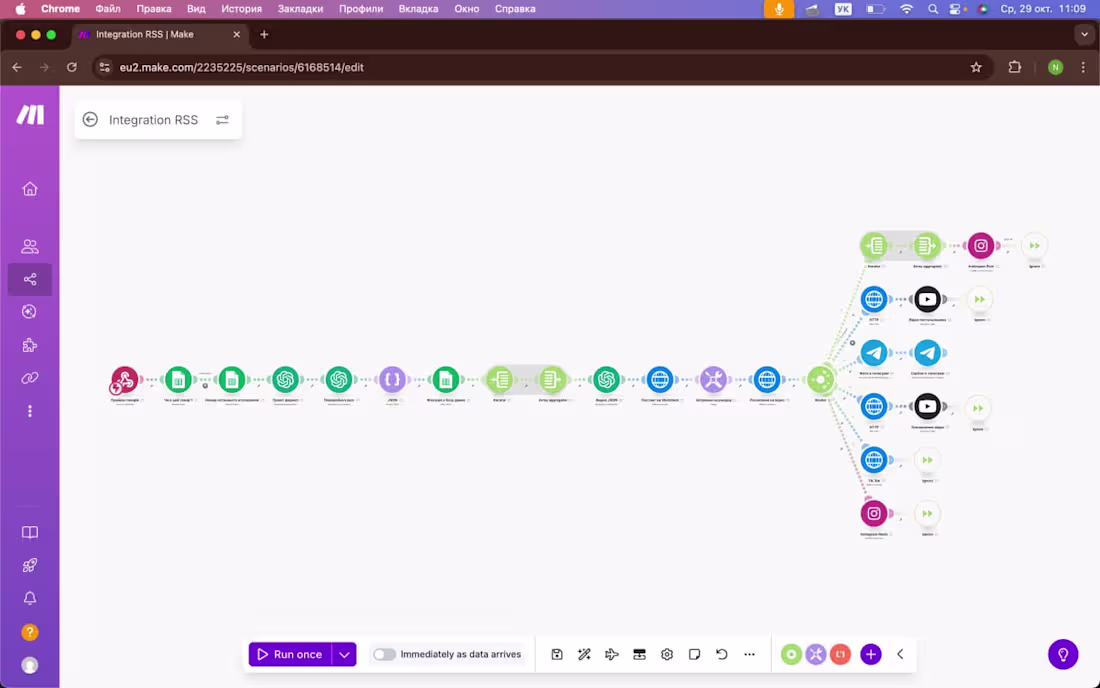Open a new Chrome tab with the plus
Viewport: 1100px width, 688px height.
[x=264, y=34]
